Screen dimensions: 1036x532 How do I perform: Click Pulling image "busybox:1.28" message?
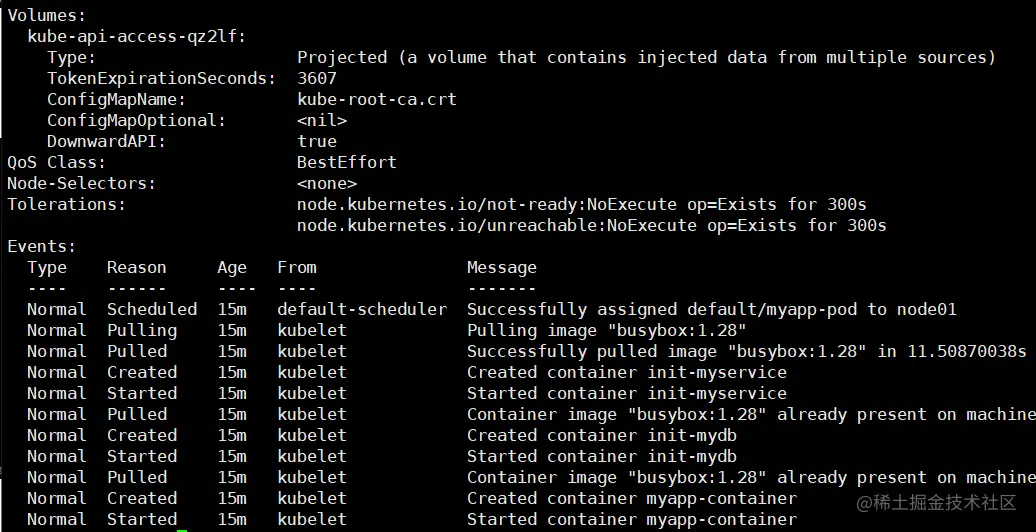(x=606, y=330)
